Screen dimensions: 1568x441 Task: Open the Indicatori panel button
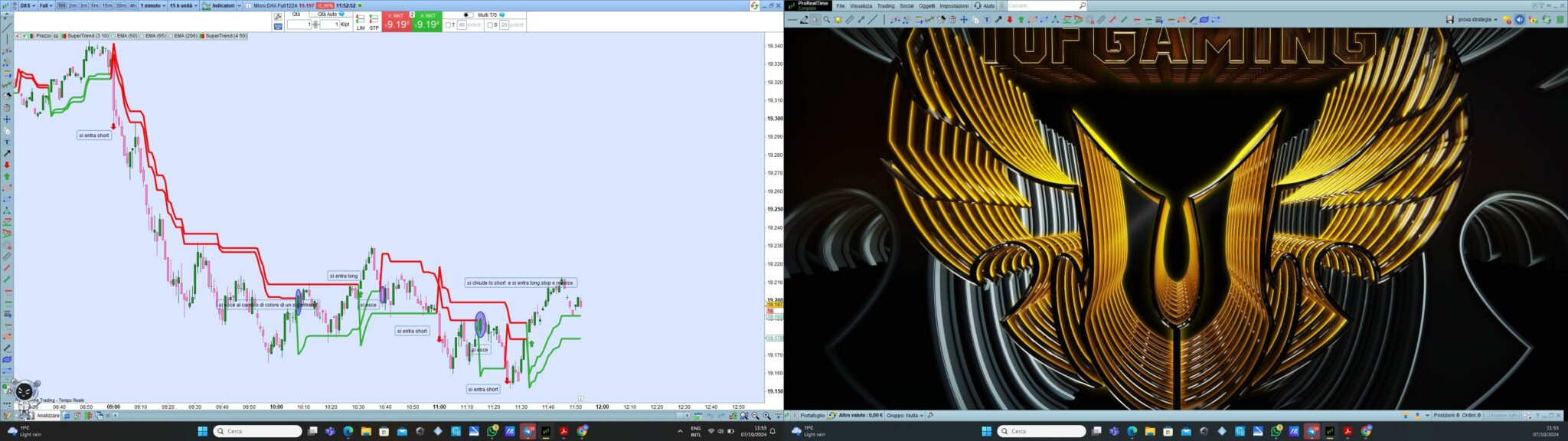point(217,5)
